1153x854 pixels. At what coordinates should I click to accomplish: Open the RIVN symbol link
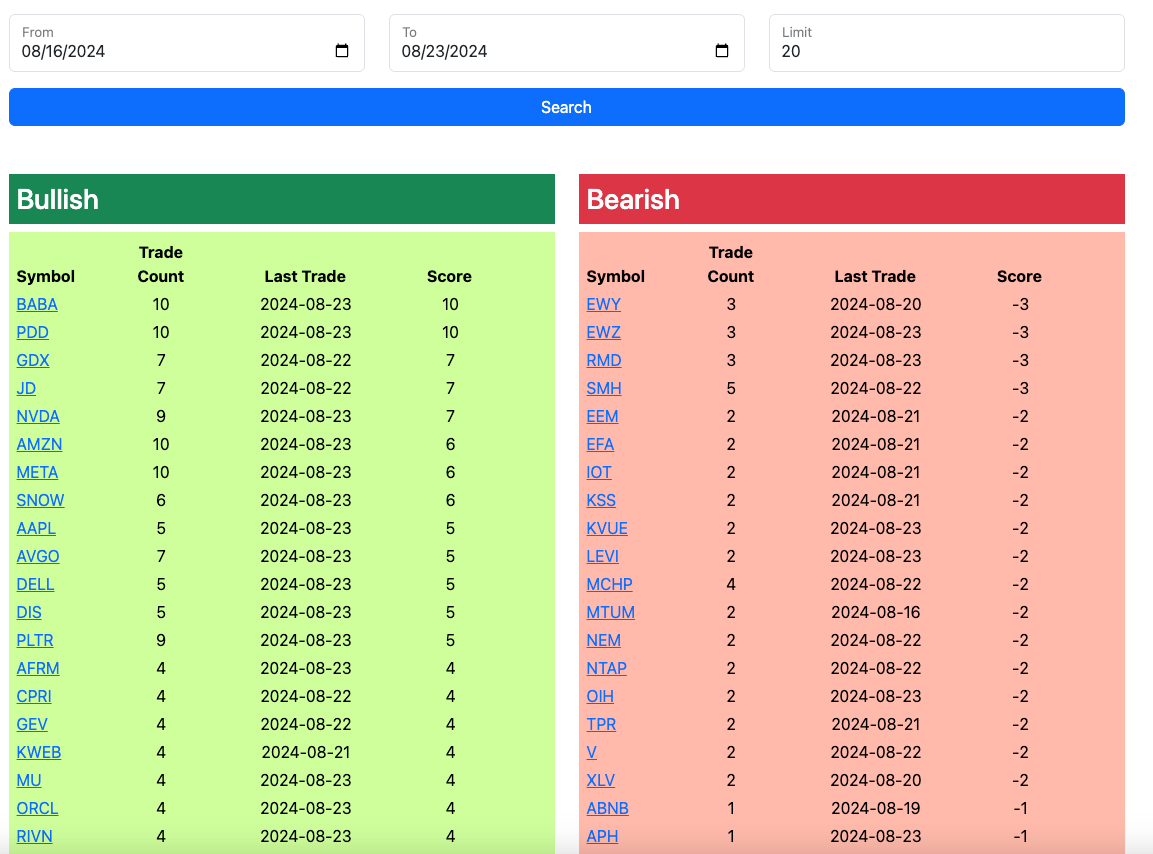pyautogui.click(x=35, y=836)
